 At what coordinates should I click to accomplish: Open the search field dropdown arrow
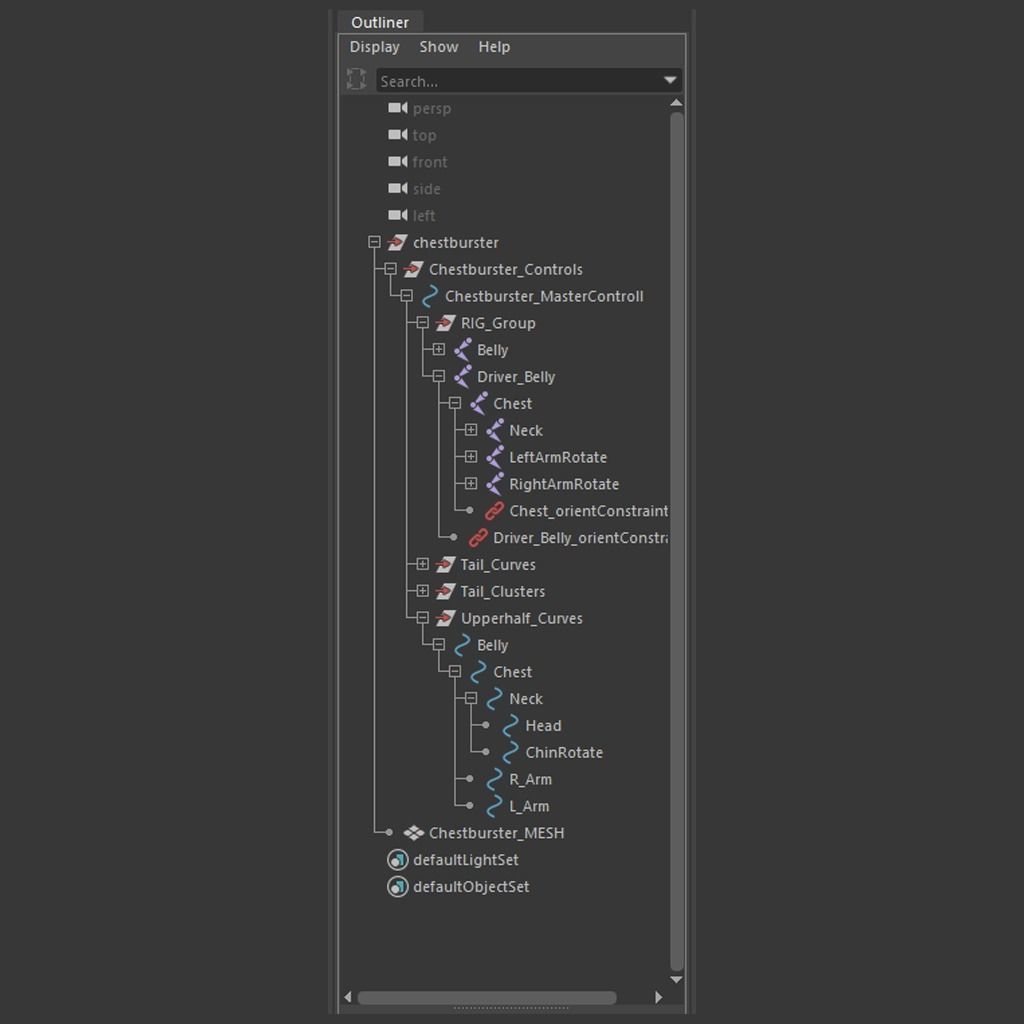pos(670,80)
